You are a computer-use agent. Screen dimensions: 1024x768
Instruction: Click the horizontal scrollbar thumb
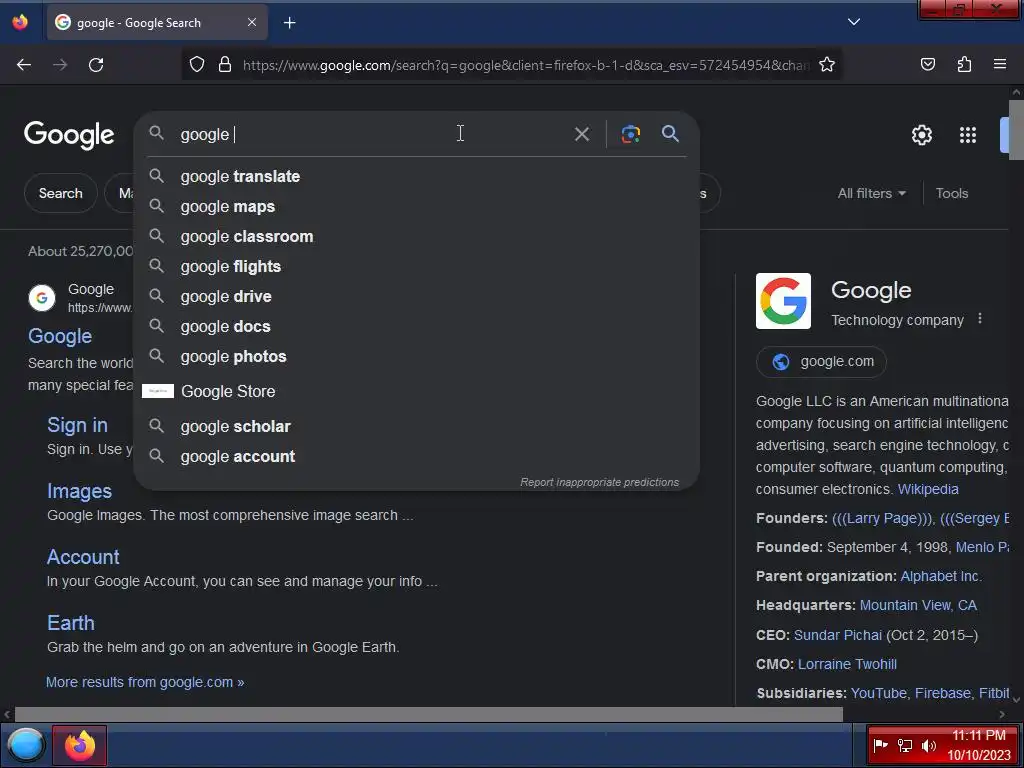pyautogui.click(x=428, y=714)
